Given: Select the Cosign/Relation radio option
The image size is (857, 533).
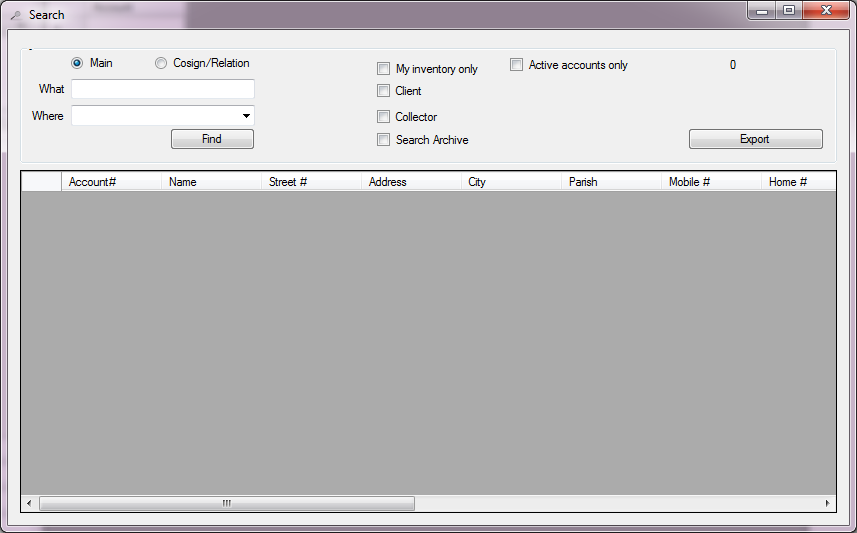Looking at the screenshot, I should pyautogui.click(x=161, y=63).
